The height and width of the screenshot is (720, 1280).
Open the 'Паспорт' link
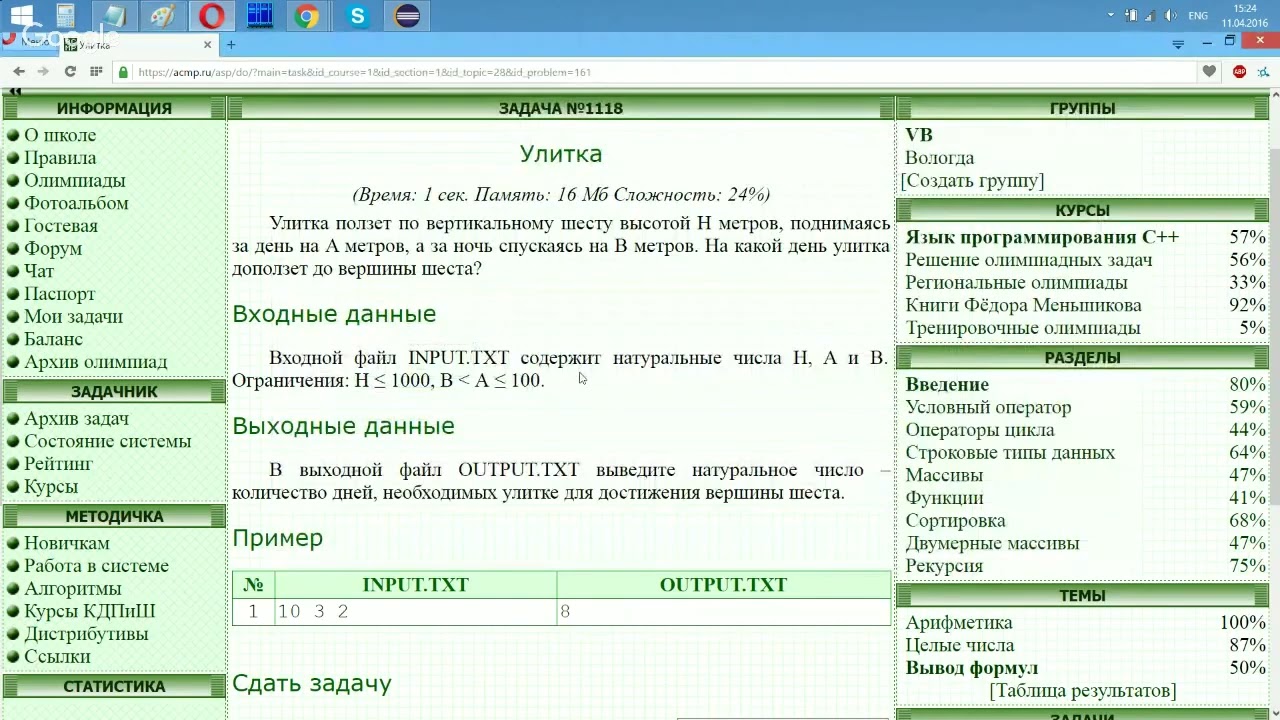(x=60, y=294)
